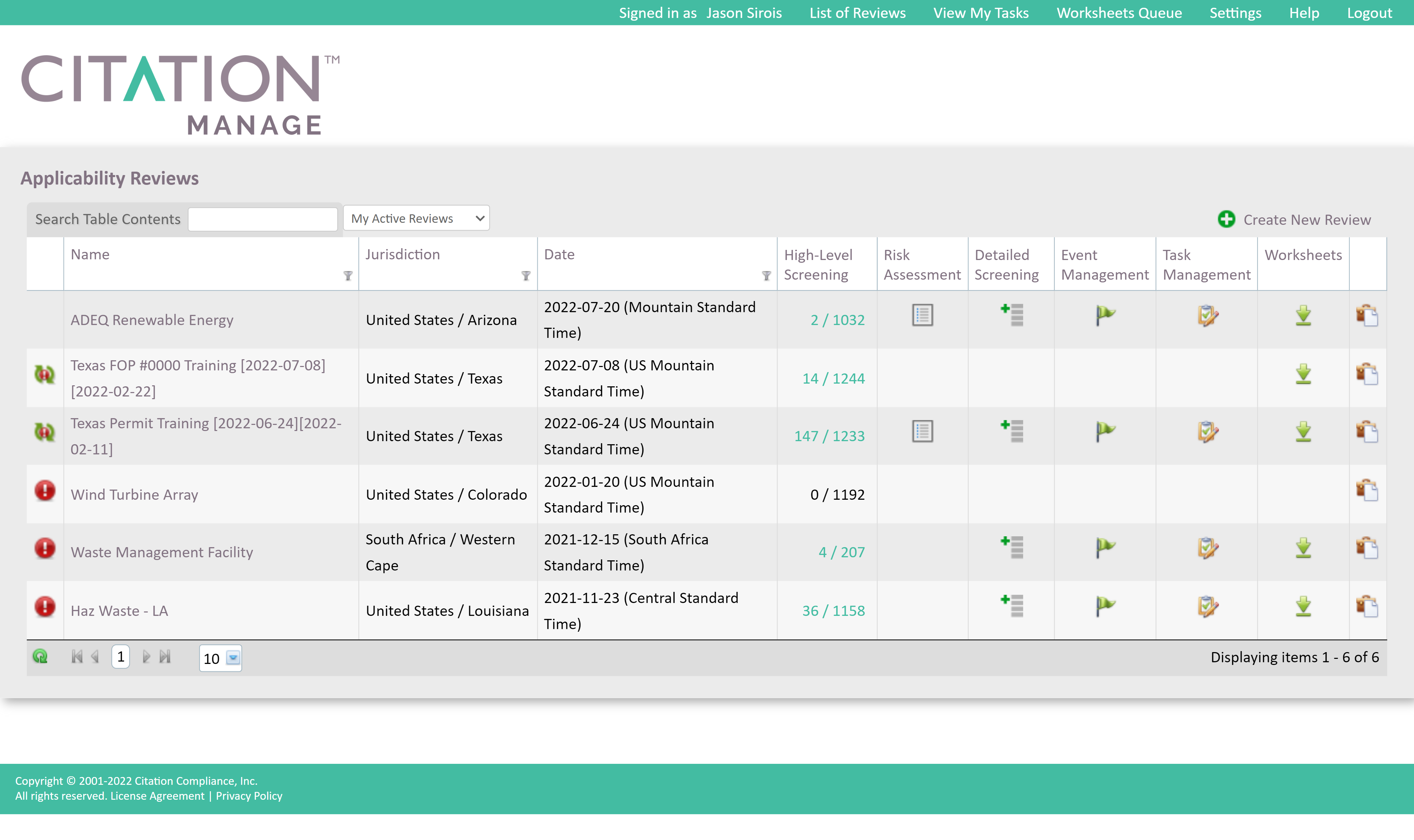This screenshot has width=1414, height=840.
Task: Click clipboard copy icon for Texas Permit Training
Action: (1367, 432)
